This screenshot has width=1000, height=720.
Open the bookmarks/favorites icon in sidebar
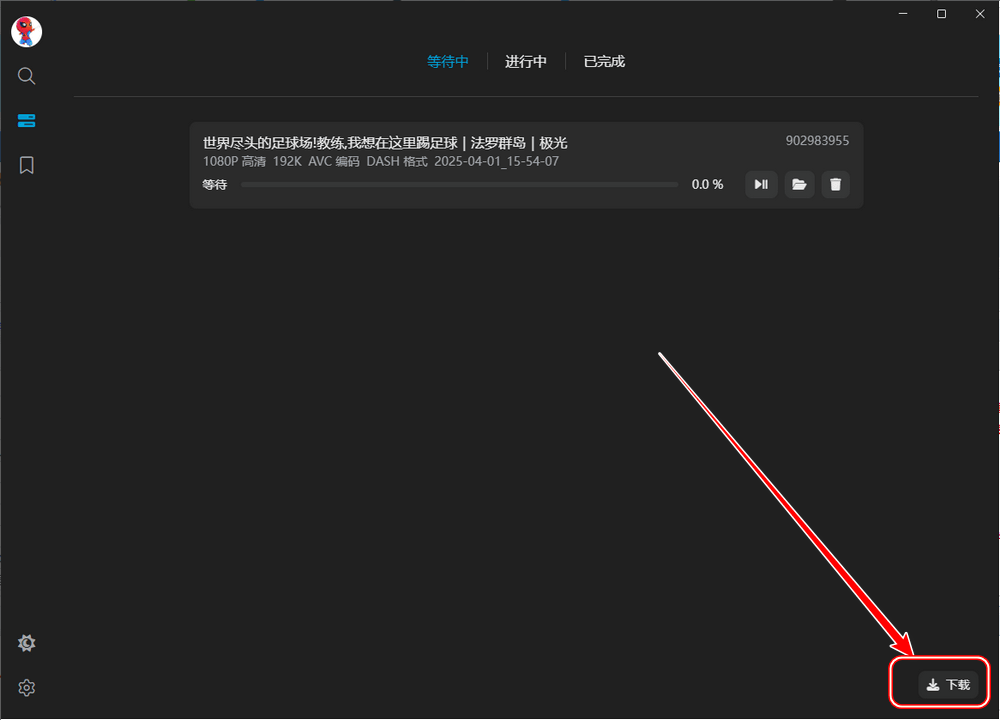[26, 165]
